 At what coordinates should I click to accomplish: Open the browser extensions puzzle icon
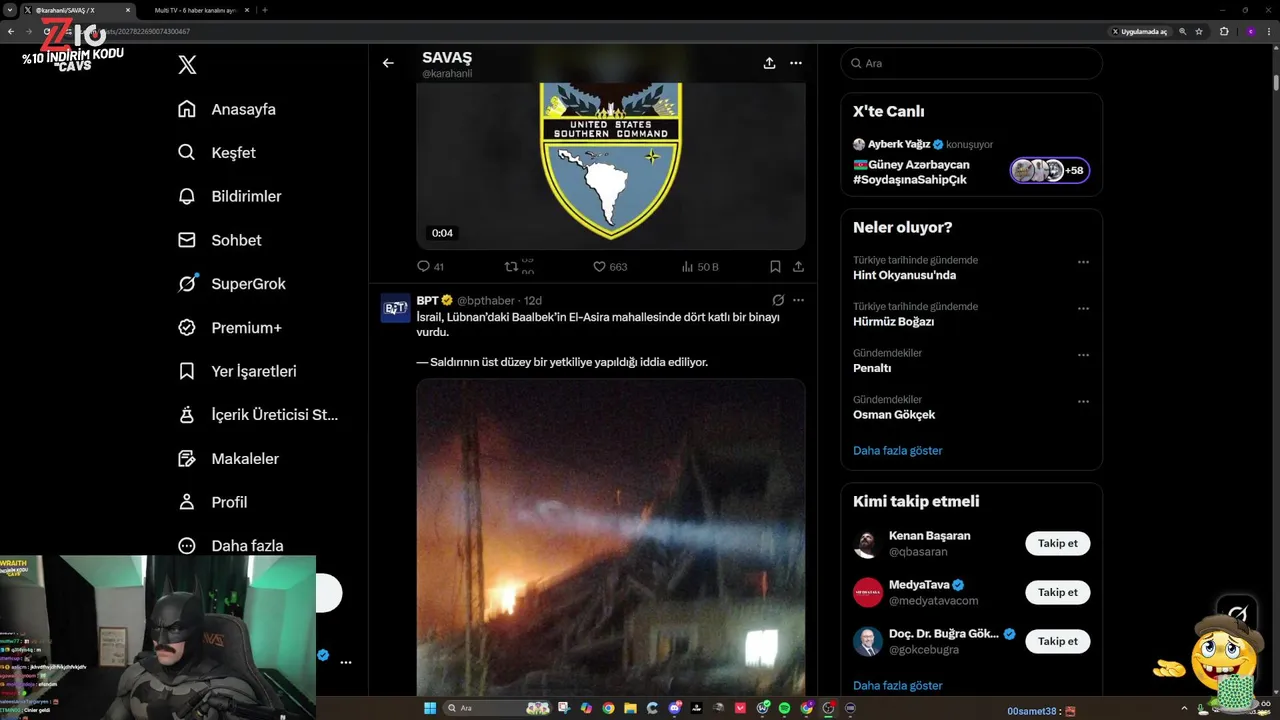coord(1224,32)
